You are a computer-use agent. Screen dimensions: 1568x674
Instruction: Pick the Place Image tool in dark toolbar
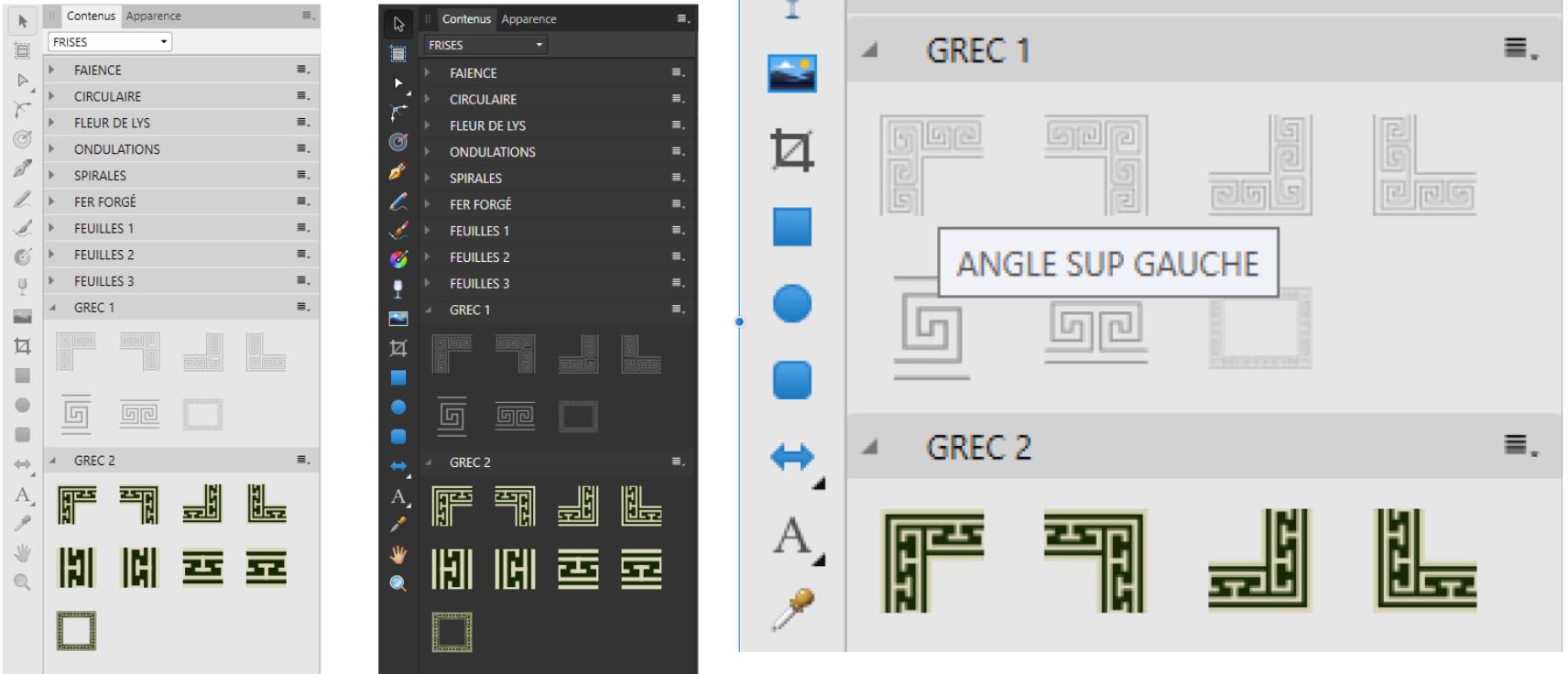click(398, 319)
